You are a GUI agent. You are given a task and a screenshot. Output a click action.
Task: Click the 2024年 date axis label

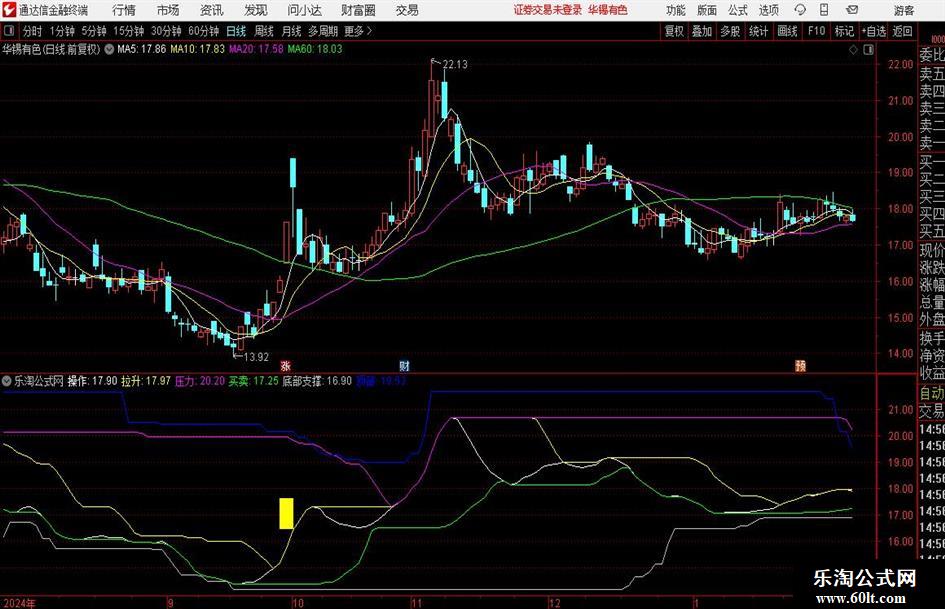pos(19,603)
